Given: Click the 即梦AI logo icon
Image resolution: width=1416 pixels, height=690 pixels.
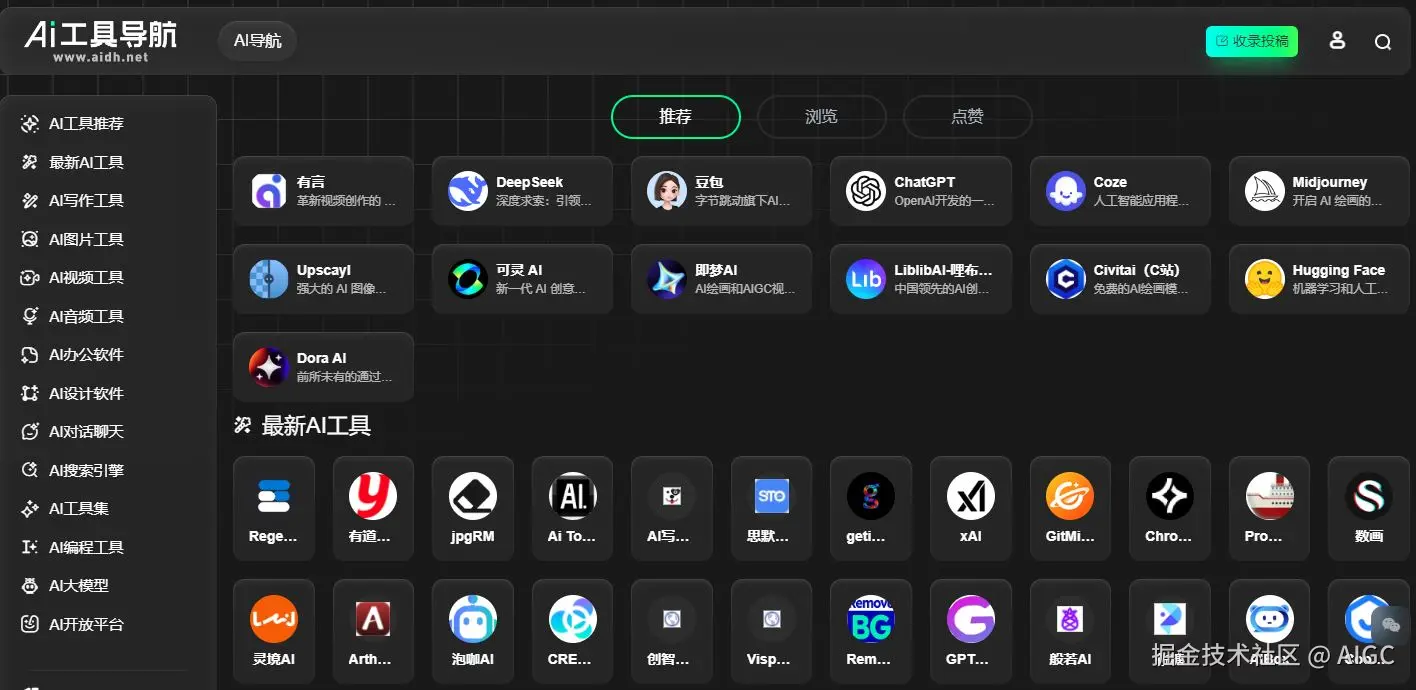Looking at the screenshot, I should pos(667,279).
